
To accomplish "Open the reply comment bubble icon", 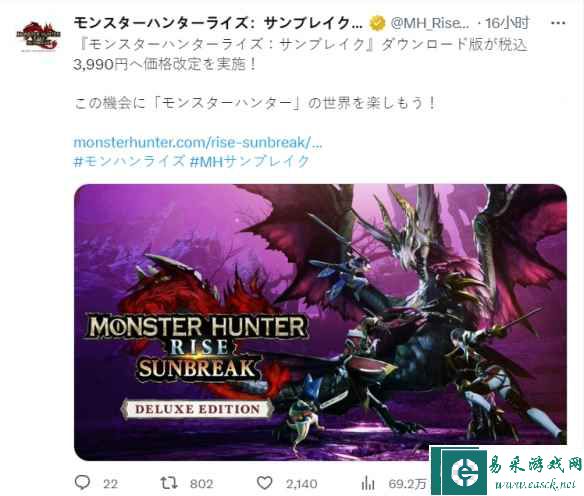I will 82,483.
